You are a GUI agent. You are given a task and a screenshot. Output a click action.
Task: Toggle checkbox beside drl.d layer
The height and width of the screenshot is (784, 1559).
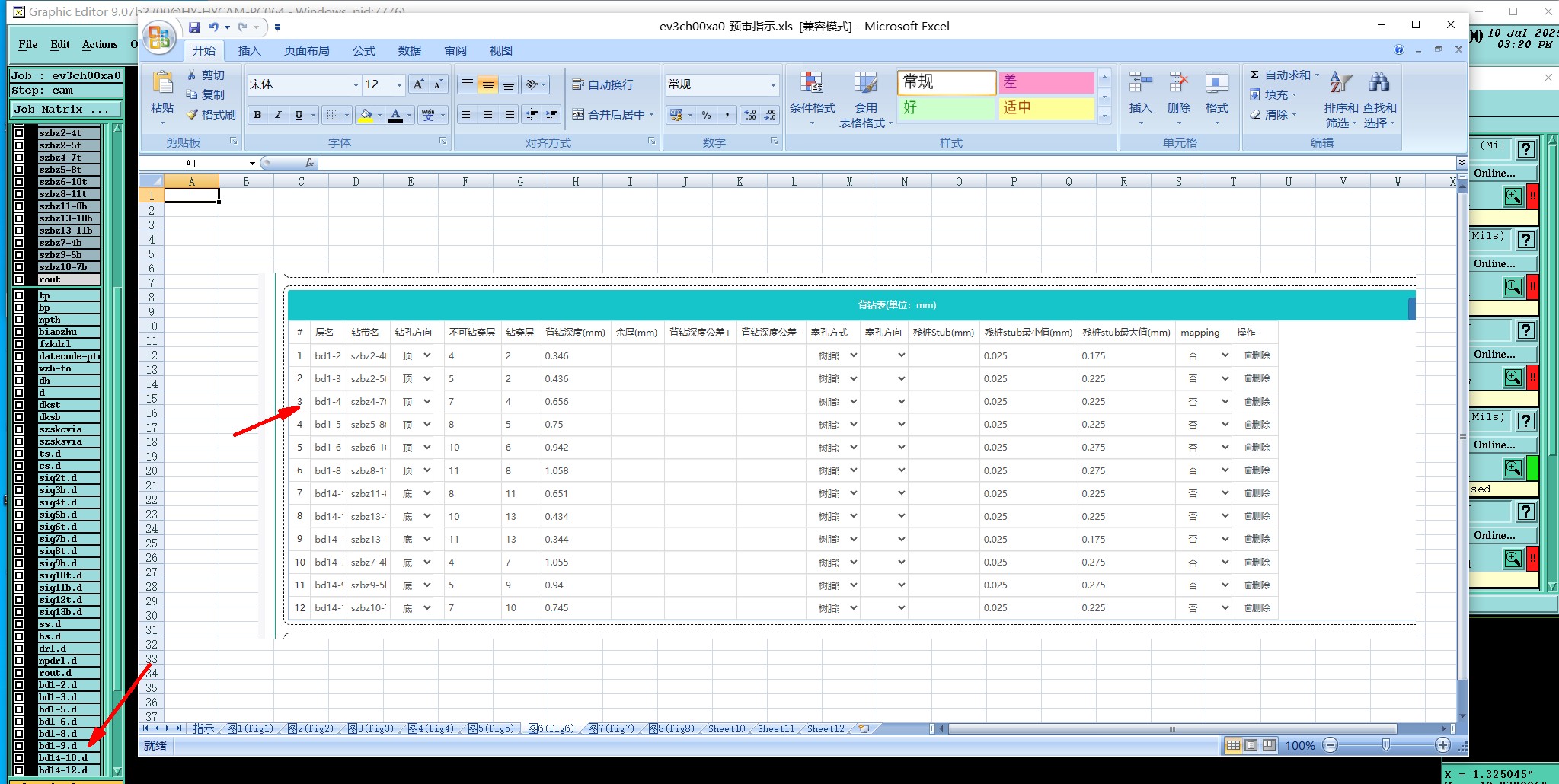(x=19, y=649)
